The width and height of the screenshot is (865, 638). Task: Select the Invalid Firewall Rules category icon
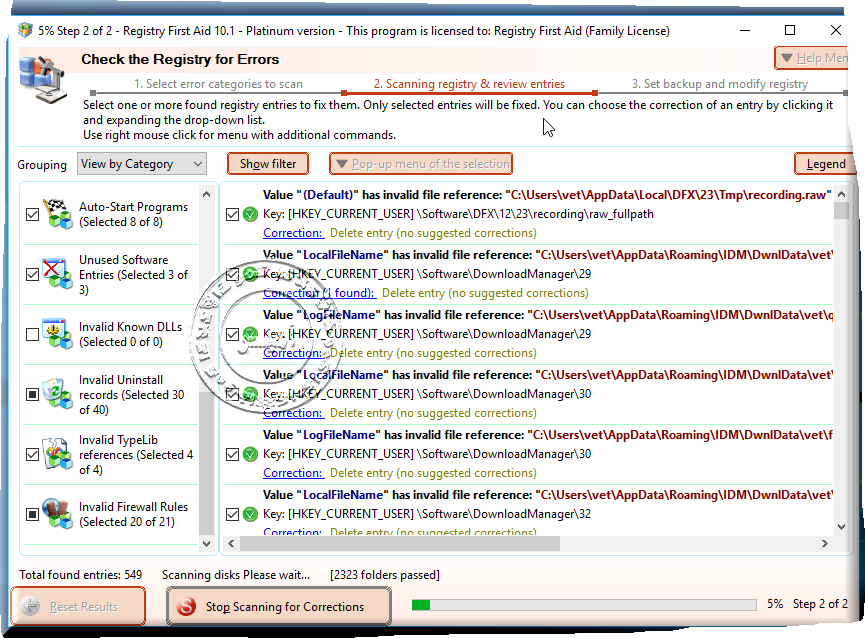58,514
